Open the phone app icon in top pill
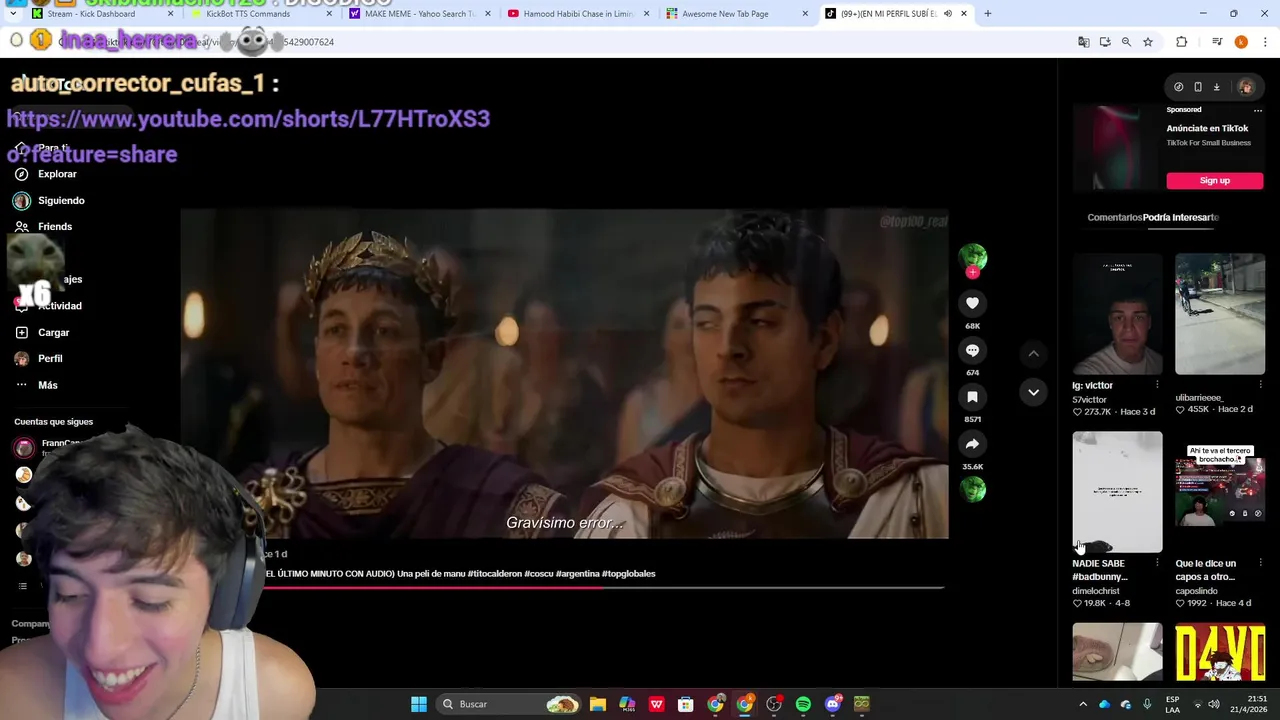 point(1197,87)
